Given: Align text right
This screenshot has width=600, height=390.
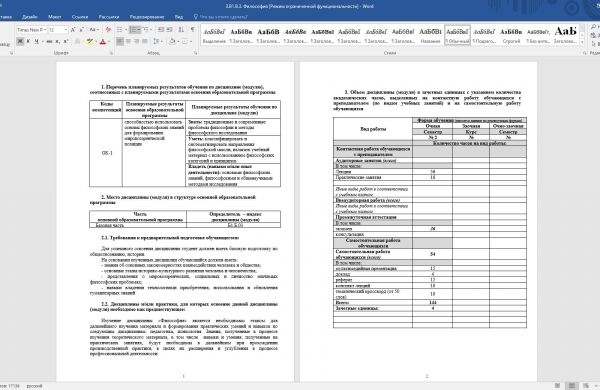Looking at the screenshot, I should coord(137,41).
